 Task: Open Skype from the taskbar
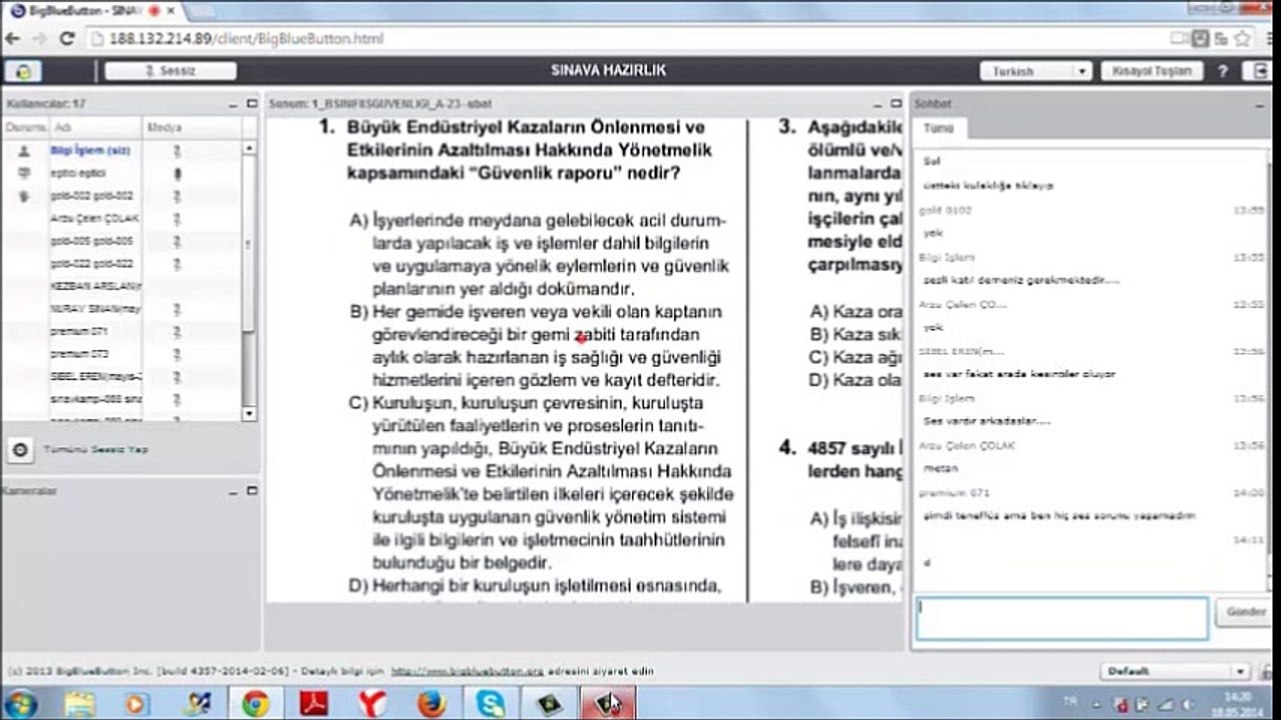coord(490,704)
